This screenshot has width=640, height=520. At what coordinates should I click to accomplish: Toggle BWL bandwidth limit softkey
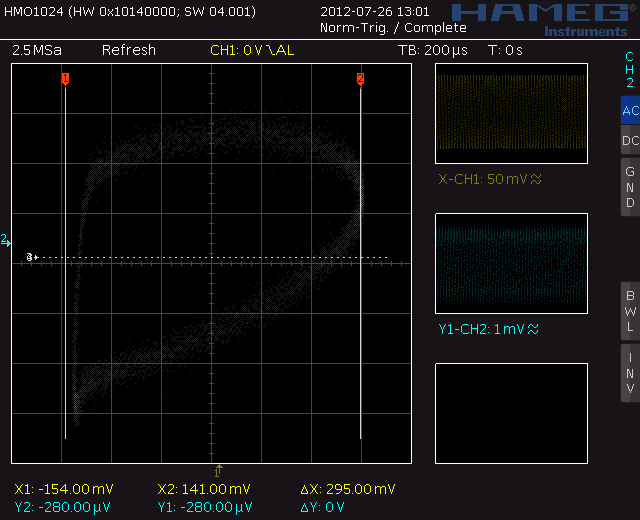[629, 311]
